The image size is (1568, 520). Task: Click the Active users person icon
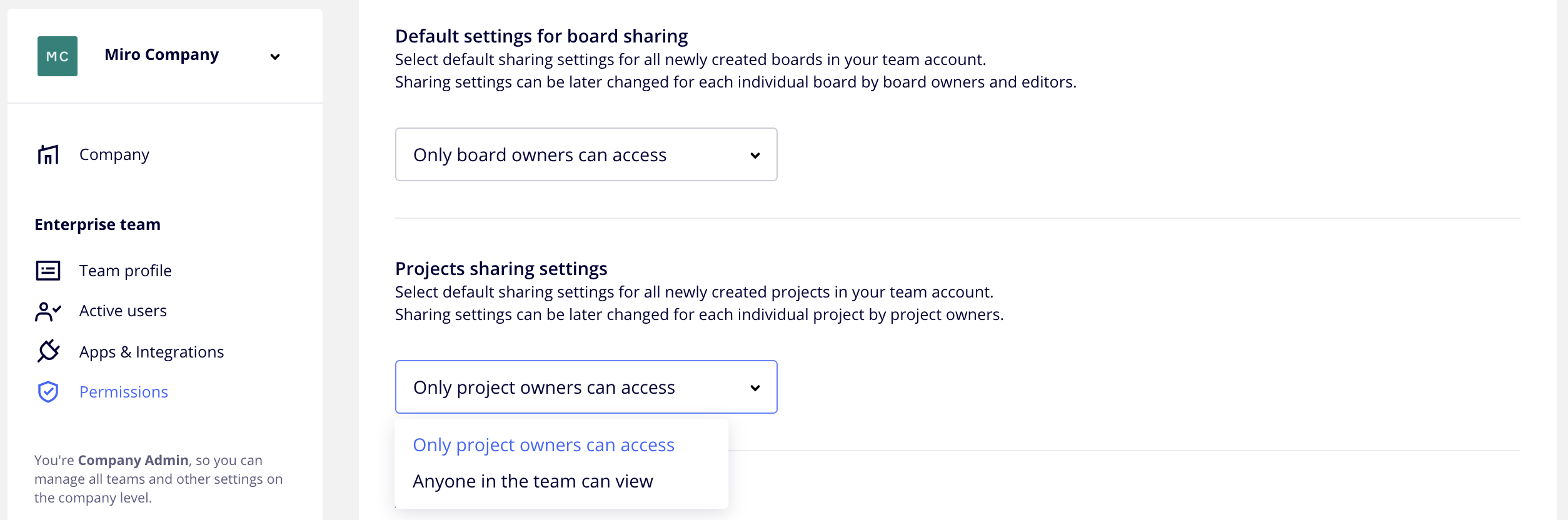(48, 311)
